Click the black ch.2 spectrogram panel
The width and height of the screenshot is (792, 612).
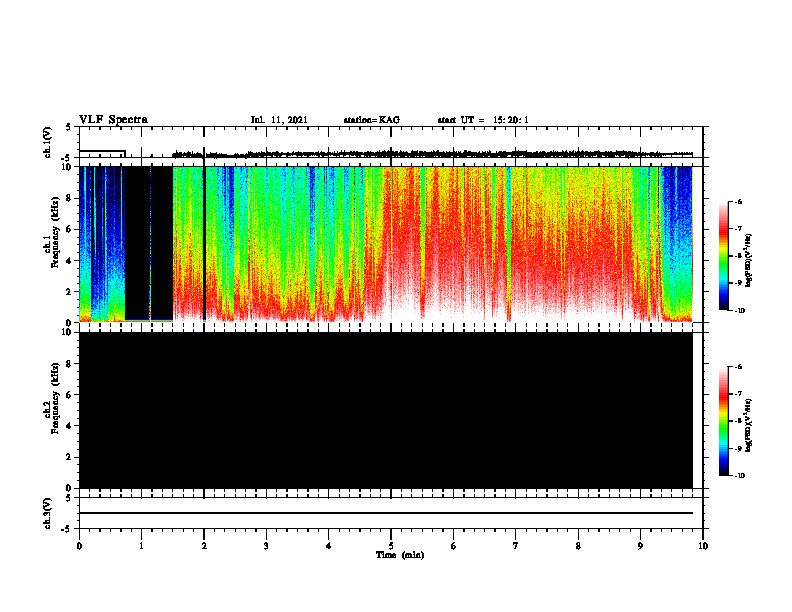coord(386,410)
